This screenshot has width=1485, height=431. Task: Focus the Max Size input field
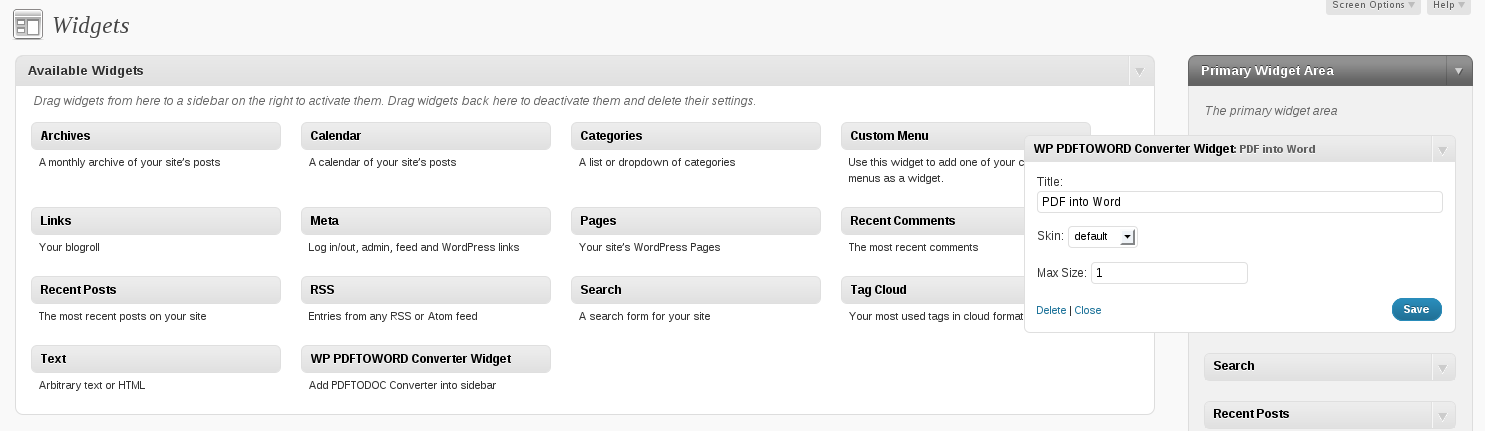1169,273
